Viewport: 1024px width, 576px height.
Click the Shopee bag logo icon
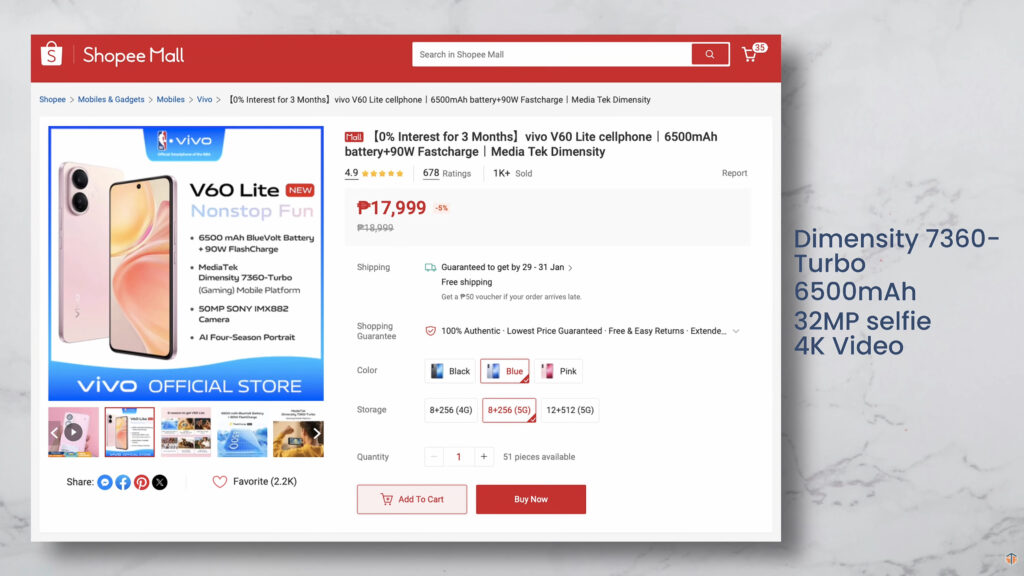(52, 54)
